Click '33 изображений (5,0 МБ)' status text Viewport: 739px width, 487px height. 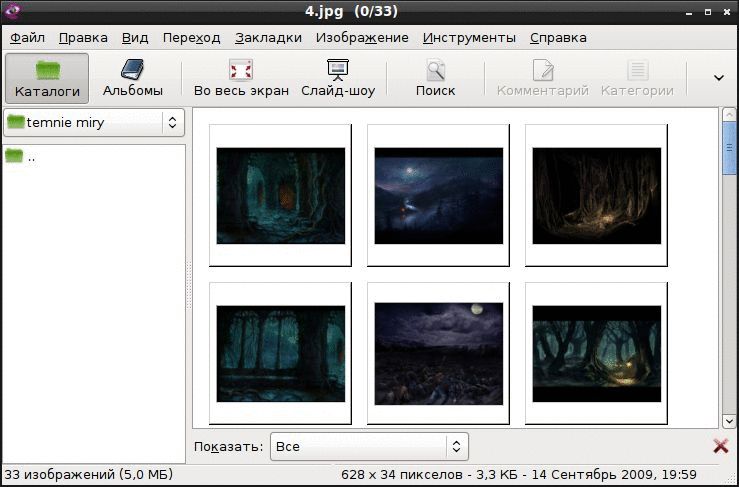[x=89, y=474]
